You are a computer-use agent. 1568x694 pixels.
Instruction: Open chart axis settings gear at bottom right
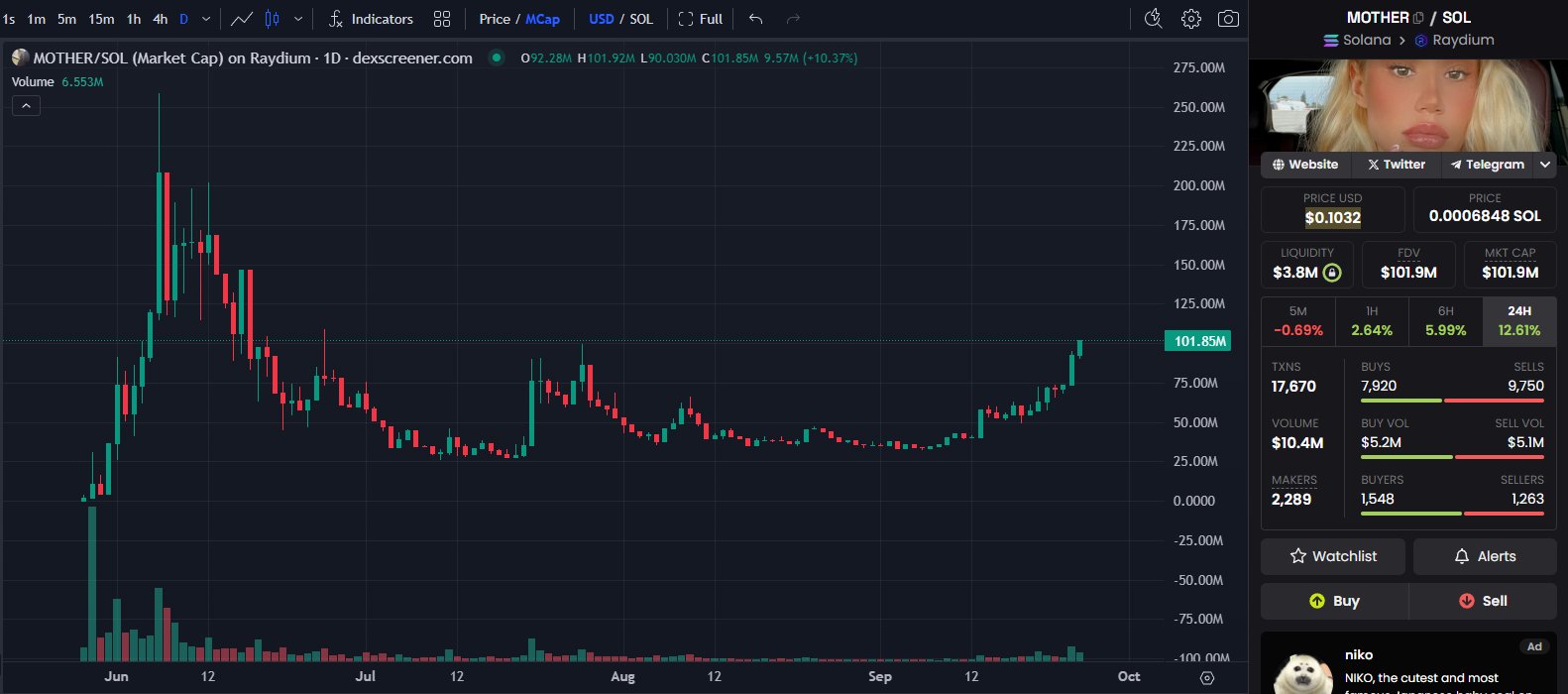pyautogui.click(x=1206, y=678)
